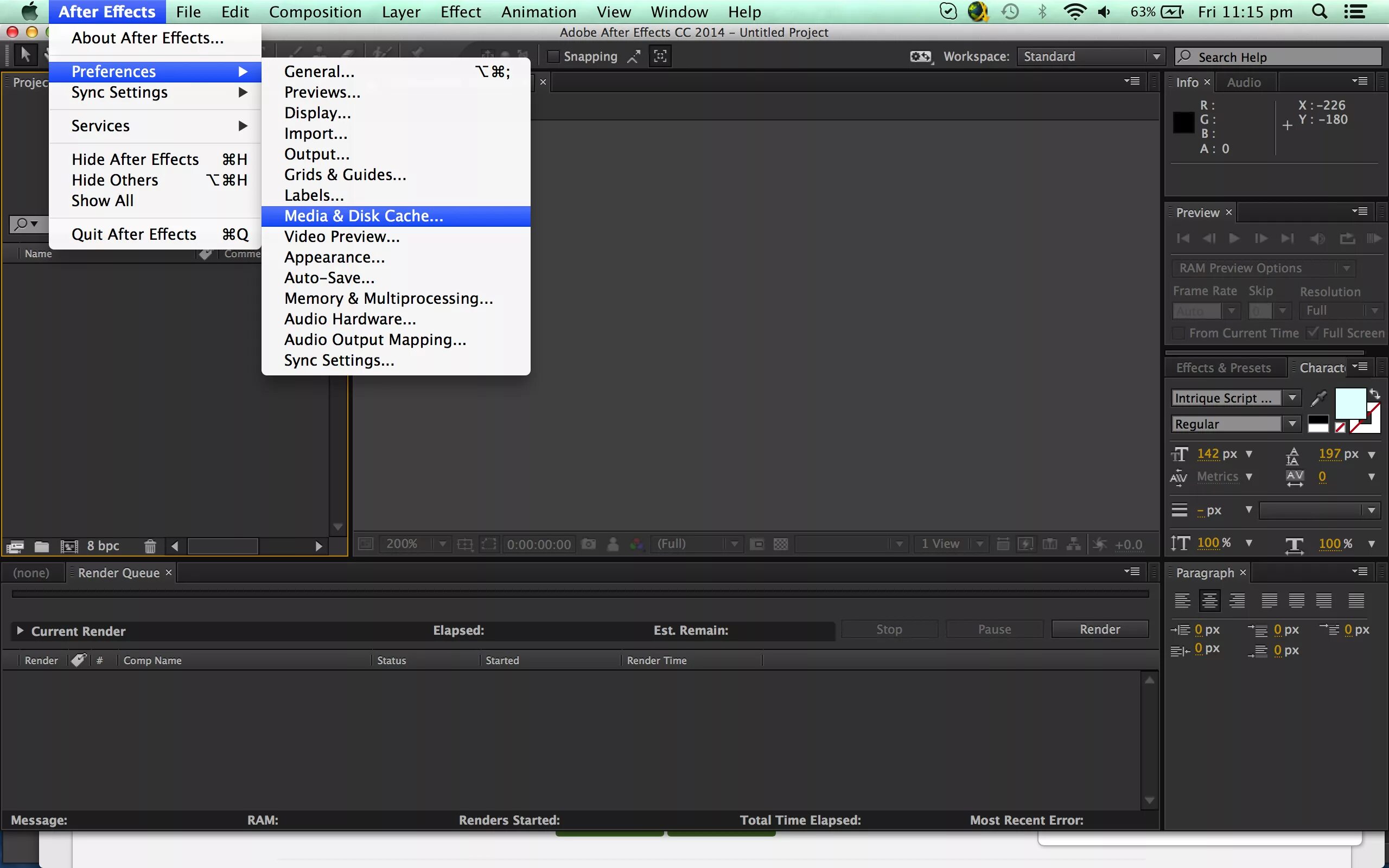Click the eyedropper in Character panel
1389x868 pixels.
click(x=1318, y=397)
